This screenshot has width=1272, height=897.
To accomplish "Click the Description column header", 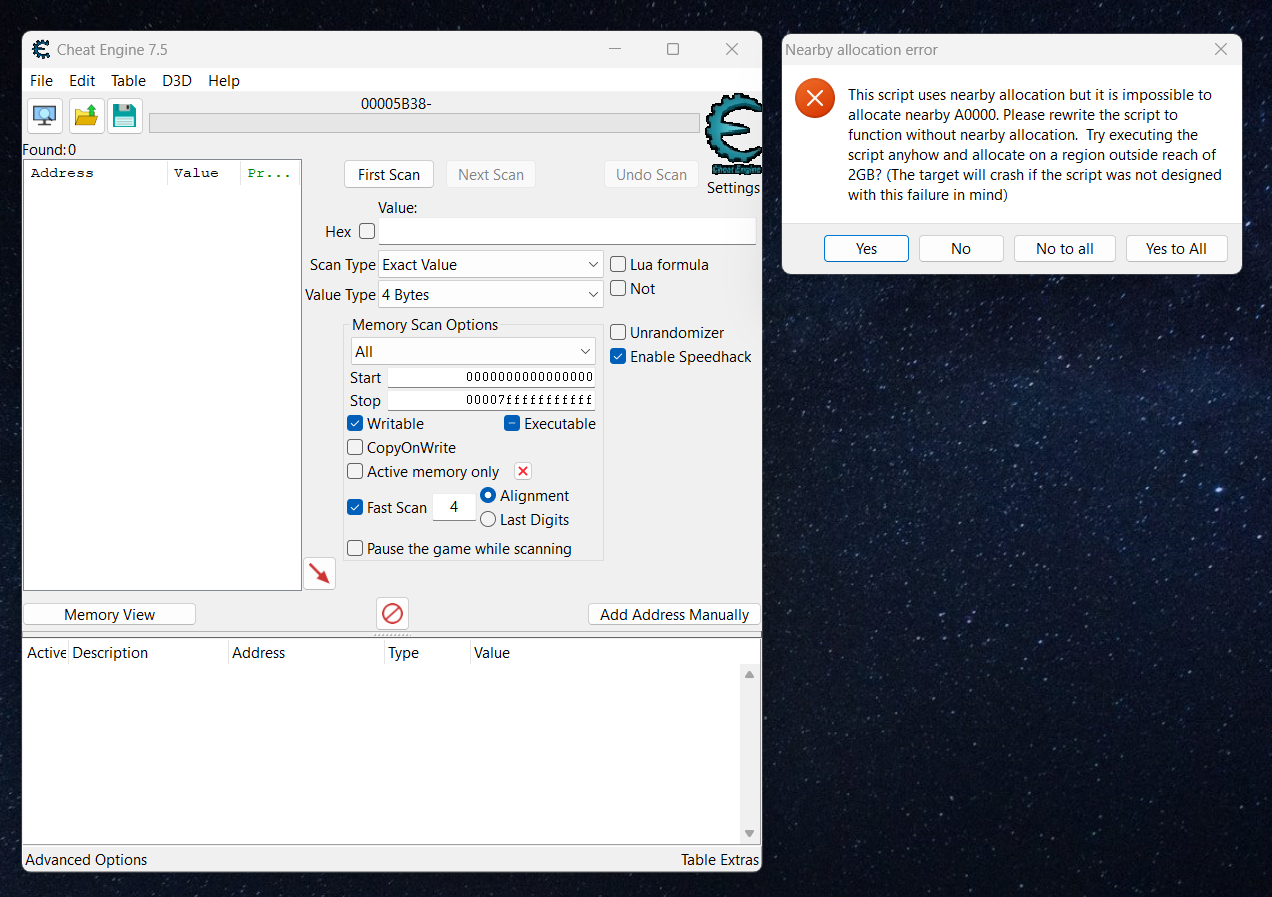I will 148,652.
